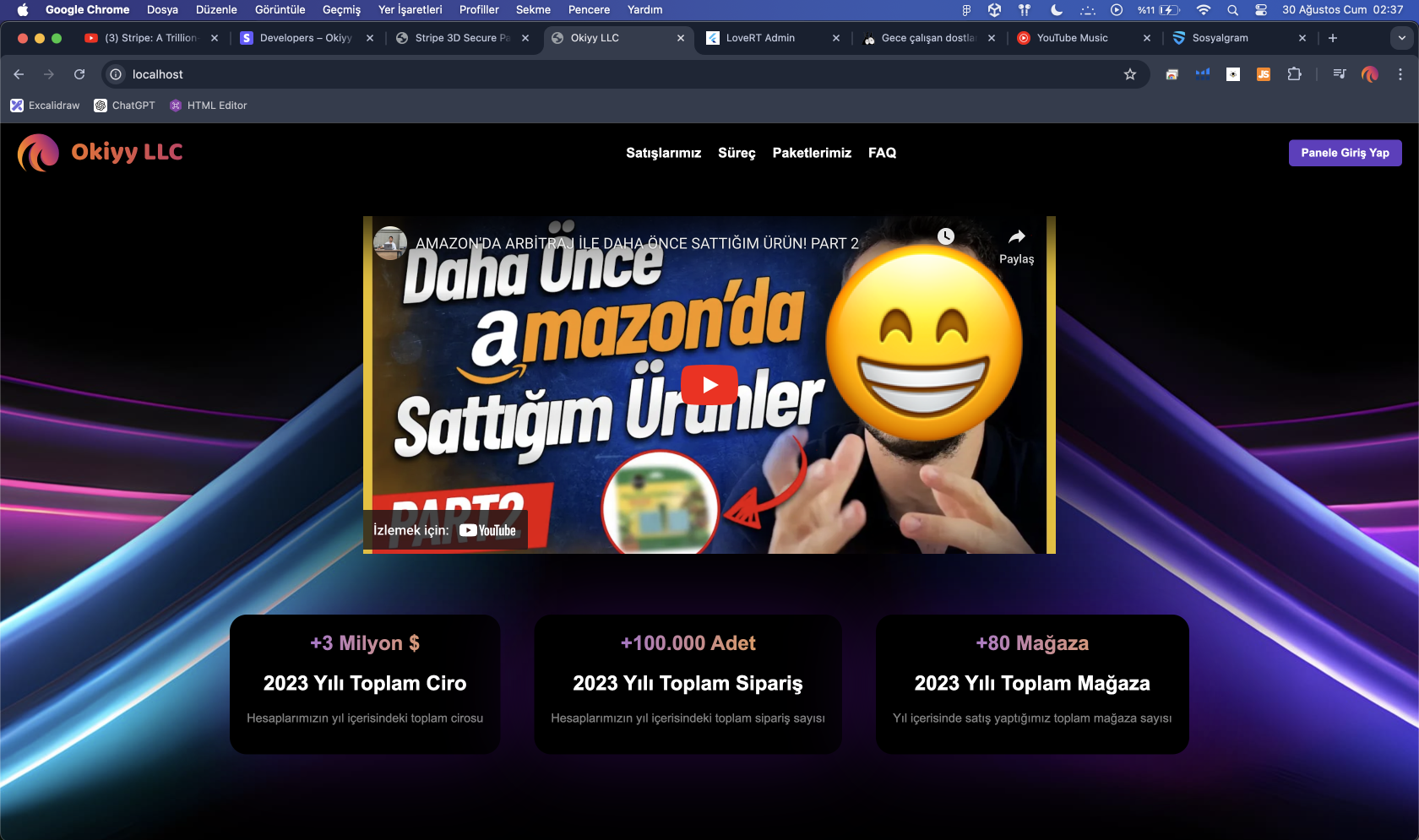The image size is (1419, 840).
Task: Open the Excalidraw bookmark
Action: pyautogui.click(x=45, y=106)
